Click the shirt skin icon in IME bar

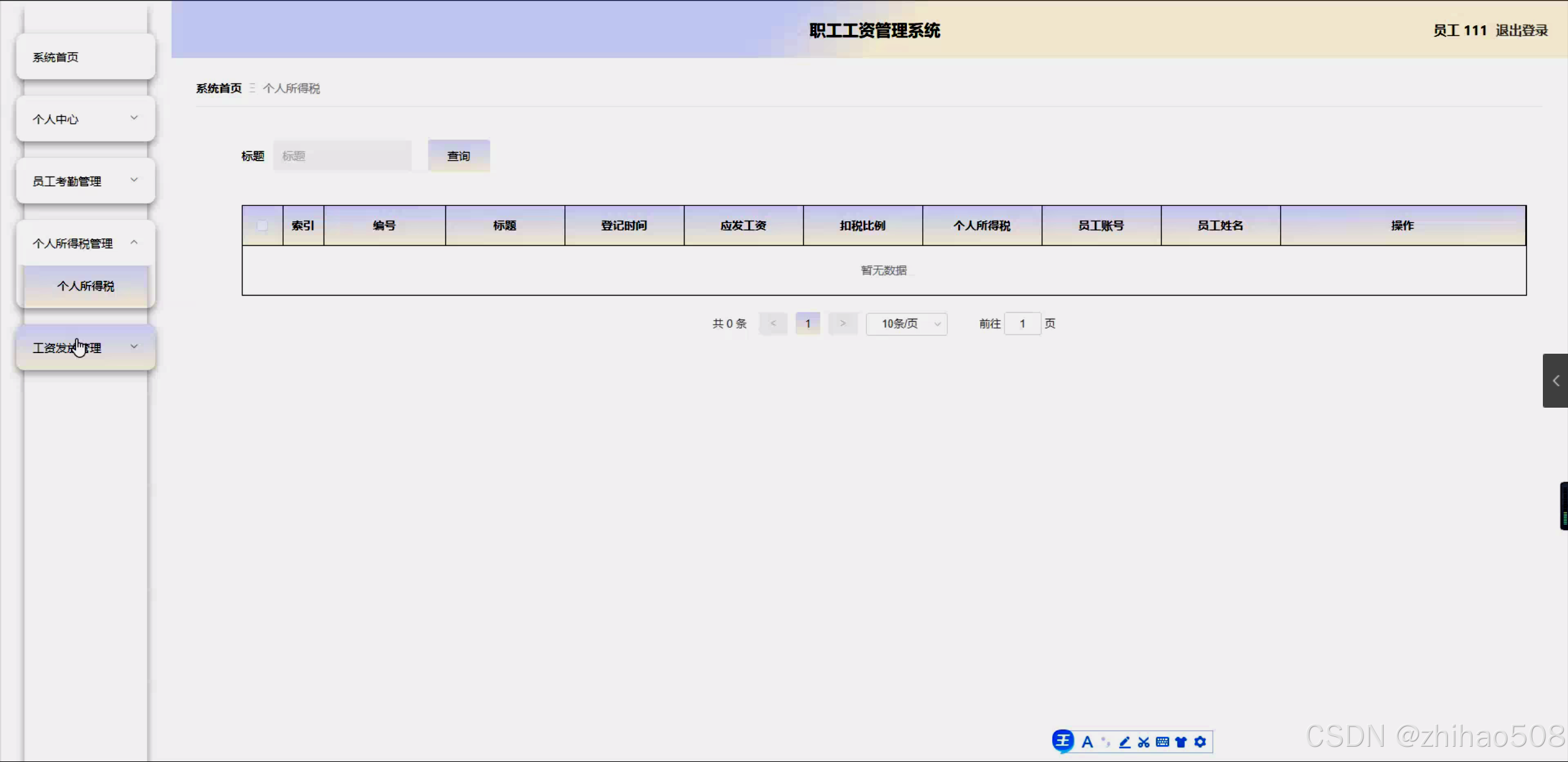point(1181,742)
